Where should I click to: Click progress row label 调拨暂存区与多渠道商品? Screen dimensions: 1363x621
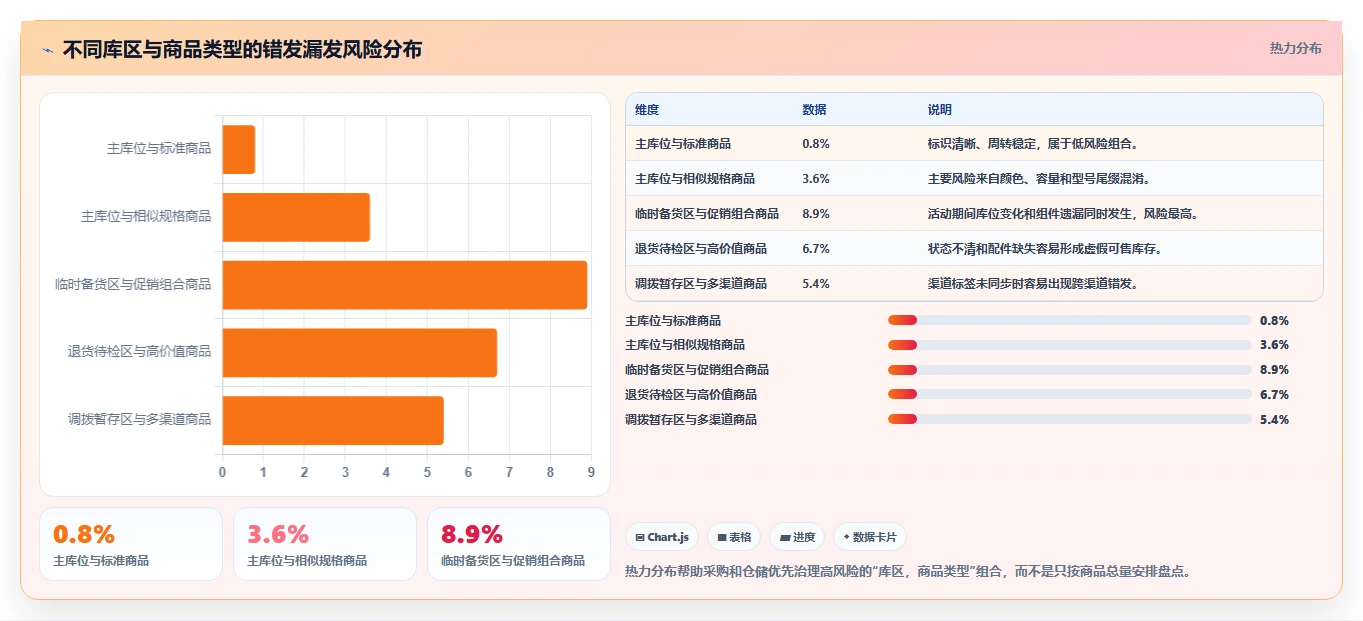coord(691,420)
